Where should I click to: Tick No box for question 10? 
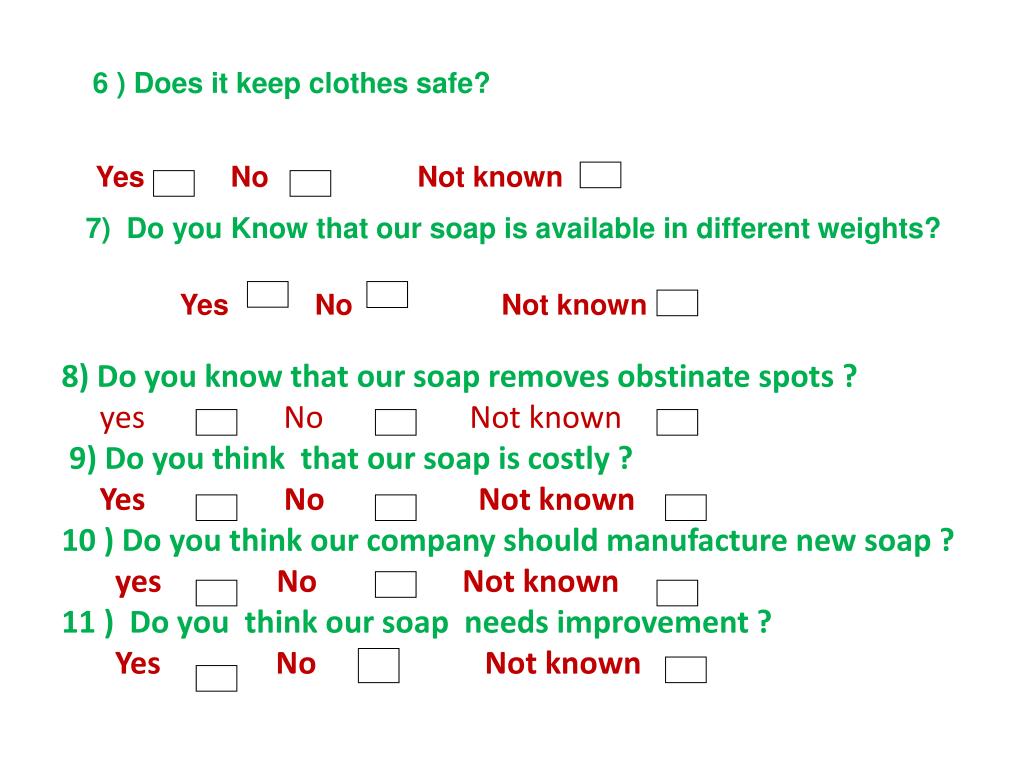396,584
